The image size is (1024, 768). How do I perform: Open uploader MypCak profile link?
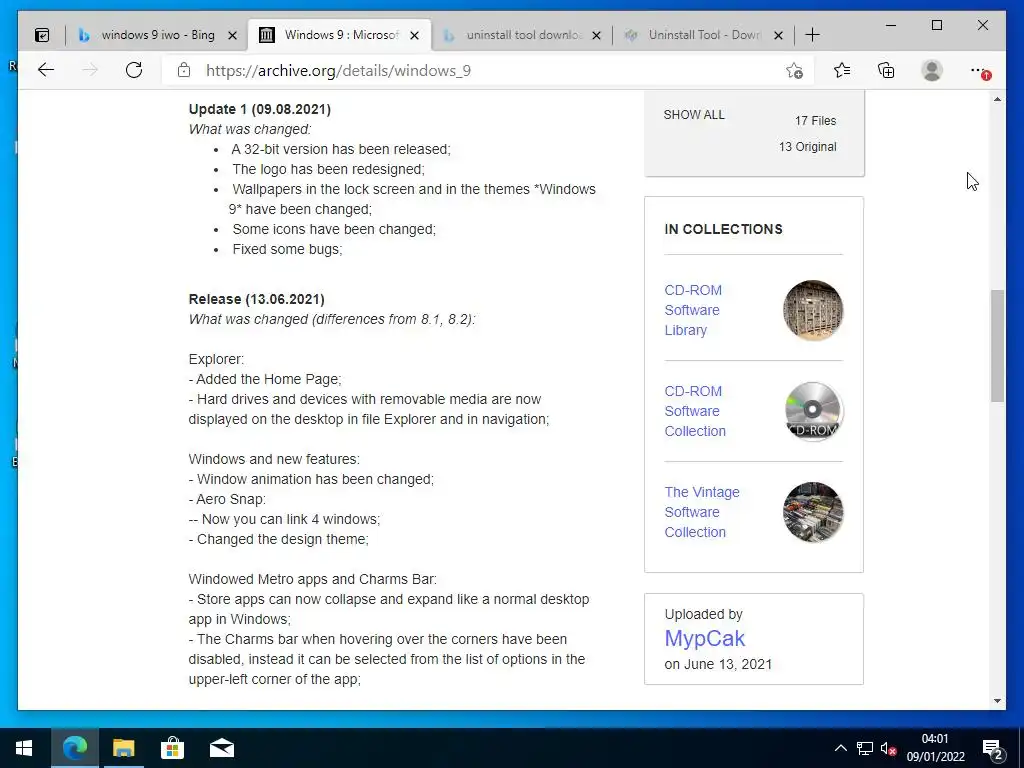click(705, 638)
